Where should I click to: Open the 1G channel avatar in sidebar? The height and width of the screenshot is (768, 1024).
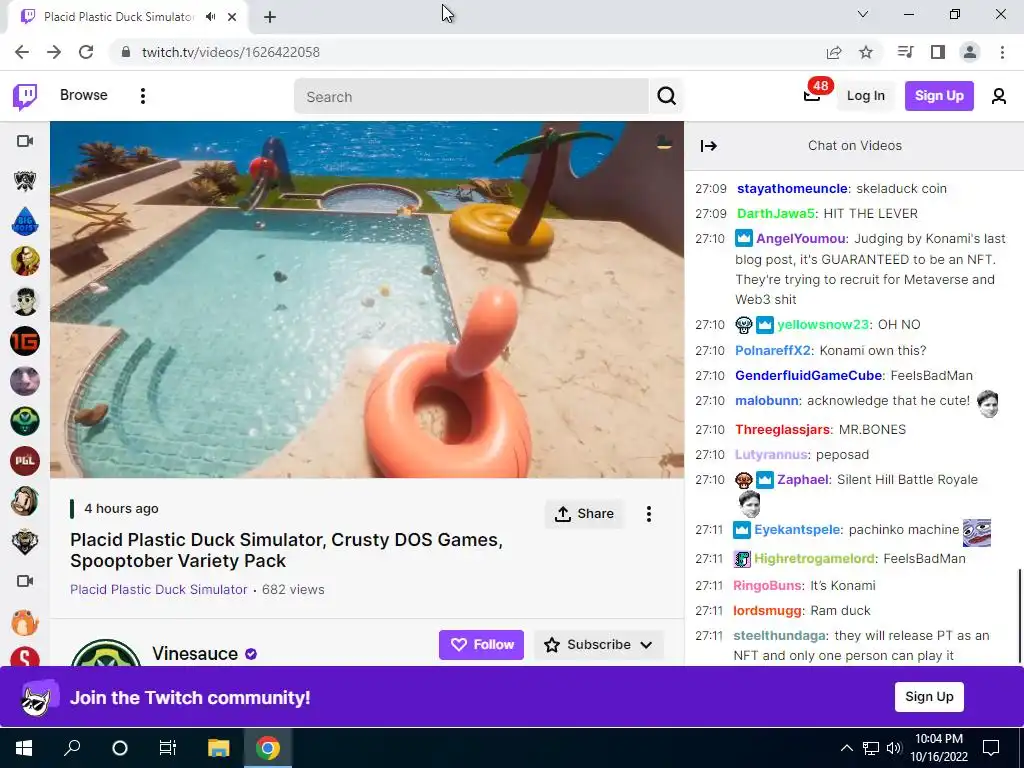click(x=25, y=341)
